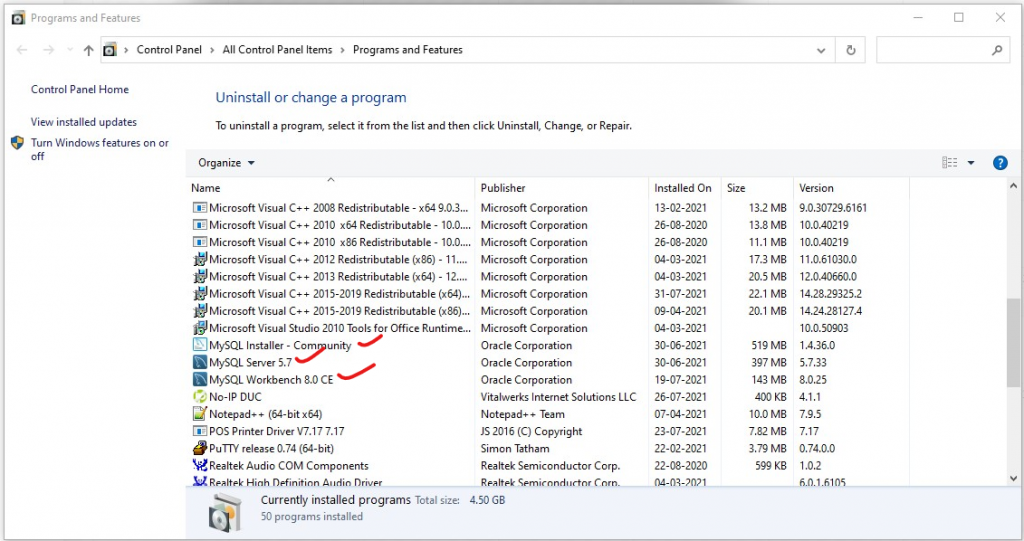Click the Programs and Features breadcrumb
Screen dimensions: 1024x541
[408, 50]
